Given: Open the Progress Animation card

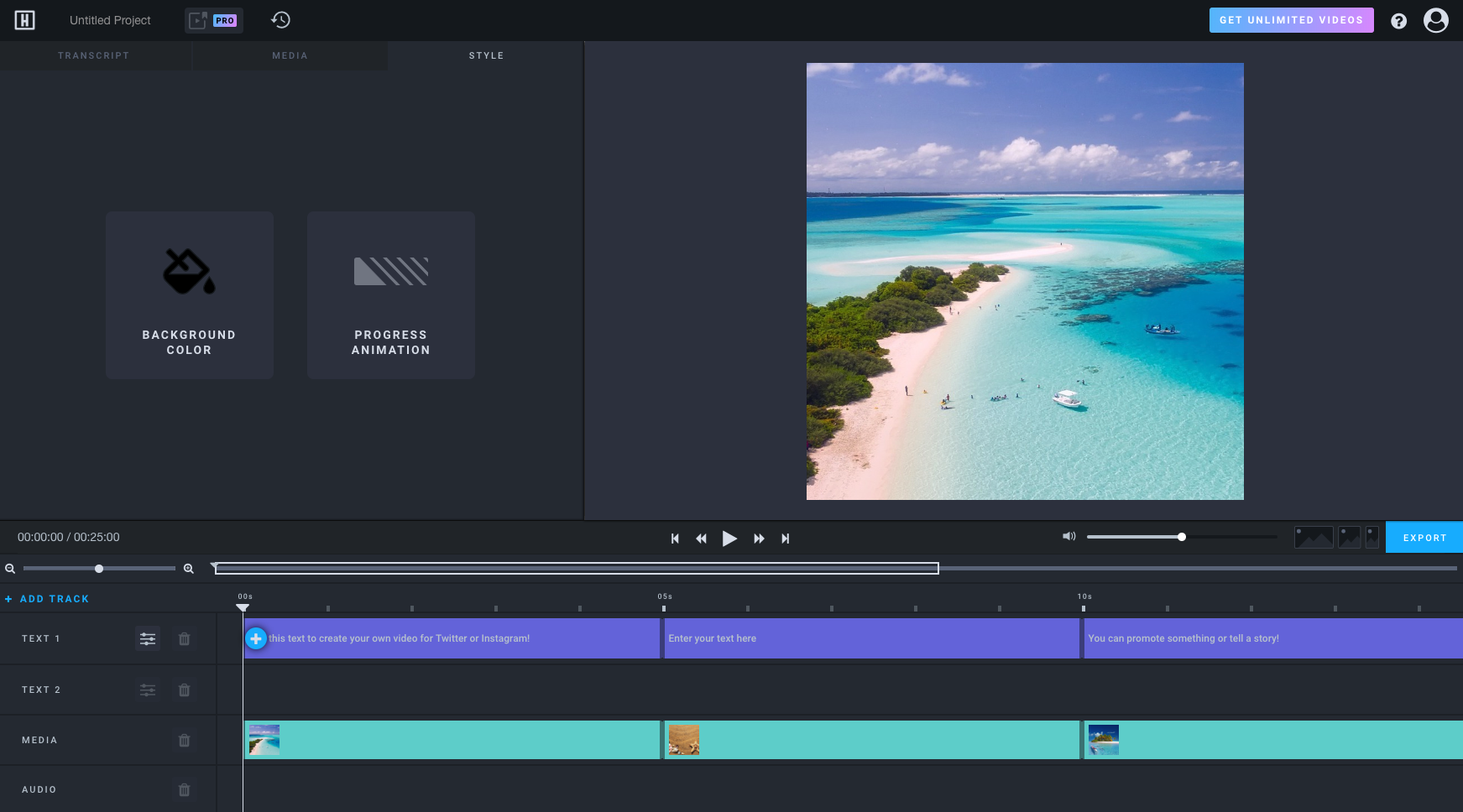Looking at the screenshot, I should (x=391, y=295).
